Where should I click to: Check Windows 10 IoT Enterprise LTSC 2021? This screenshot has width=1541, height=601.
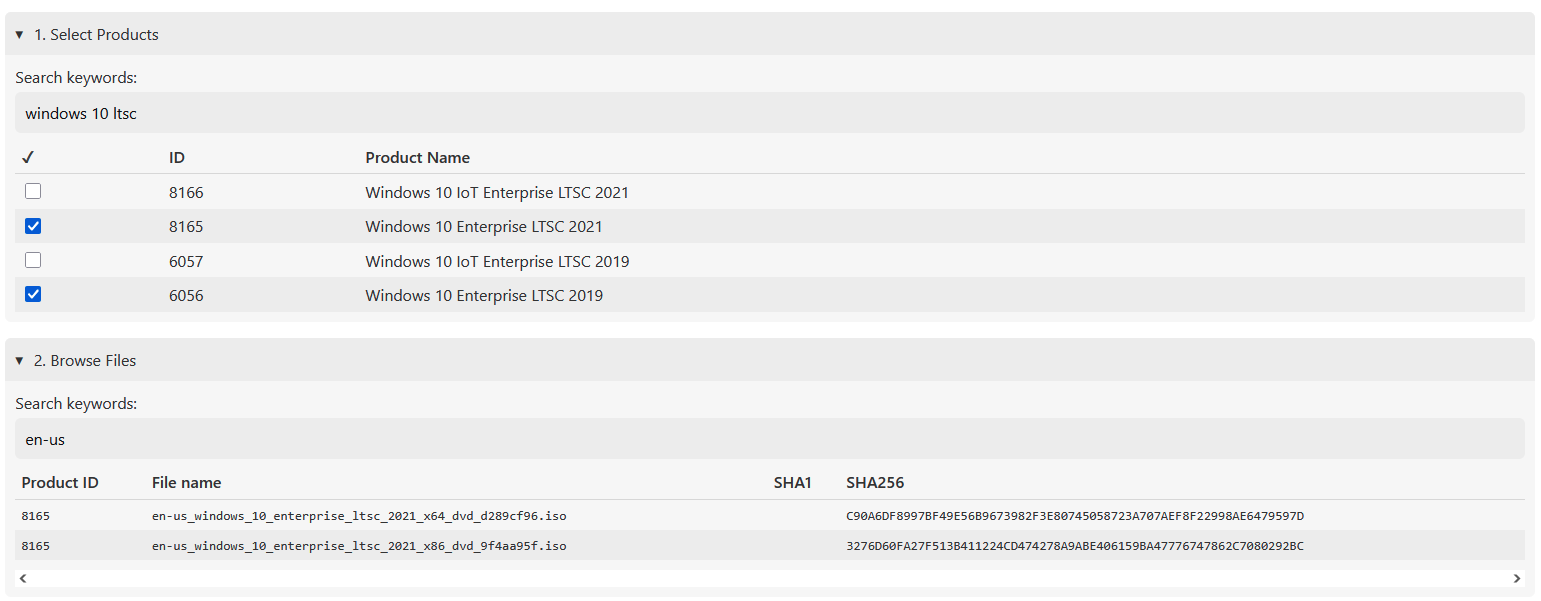pyautogui.click(x=33, y=192)
